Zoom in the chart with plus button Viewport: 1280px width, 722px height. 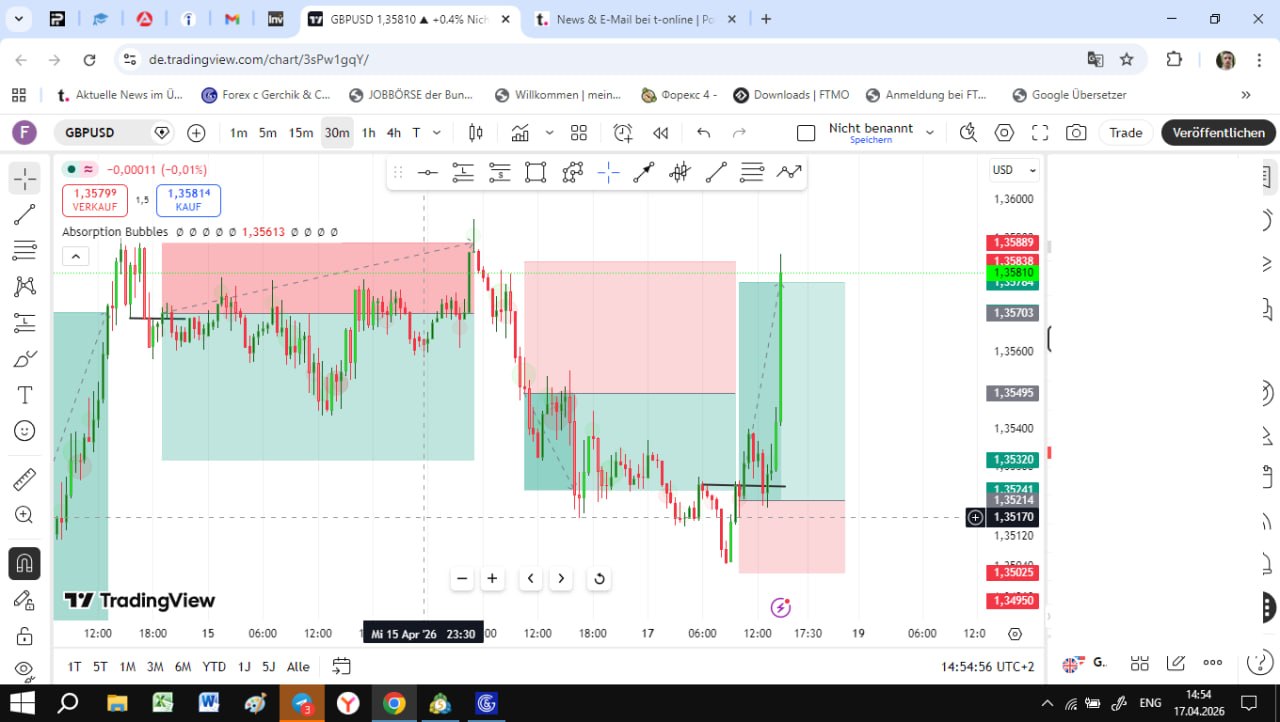coord(492,578)
